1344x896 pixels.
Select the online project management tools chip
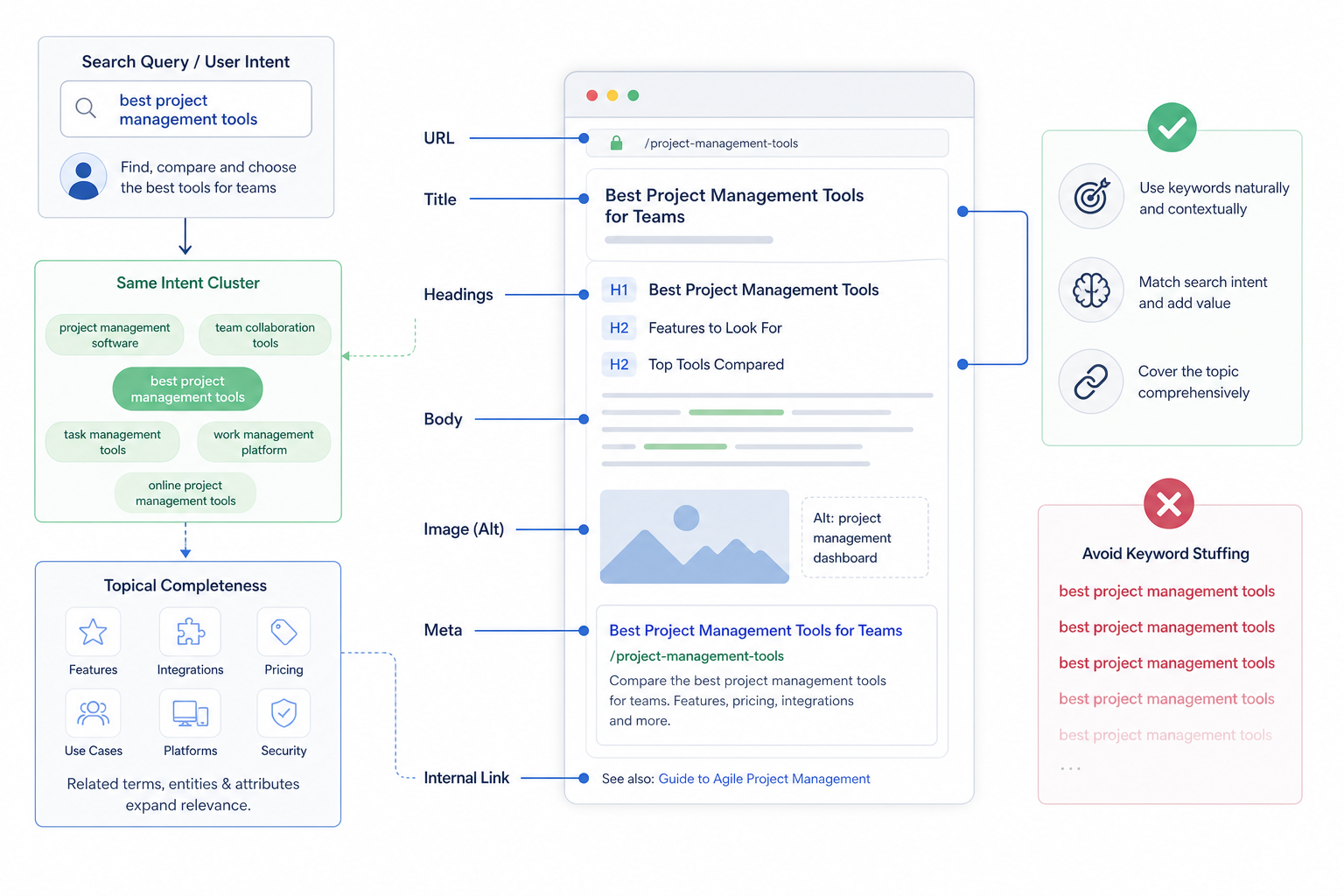point(185,493)
